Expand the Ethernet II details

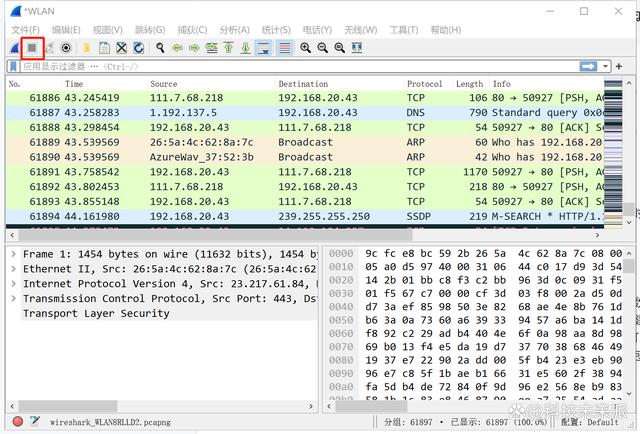[x=12, y=269]
